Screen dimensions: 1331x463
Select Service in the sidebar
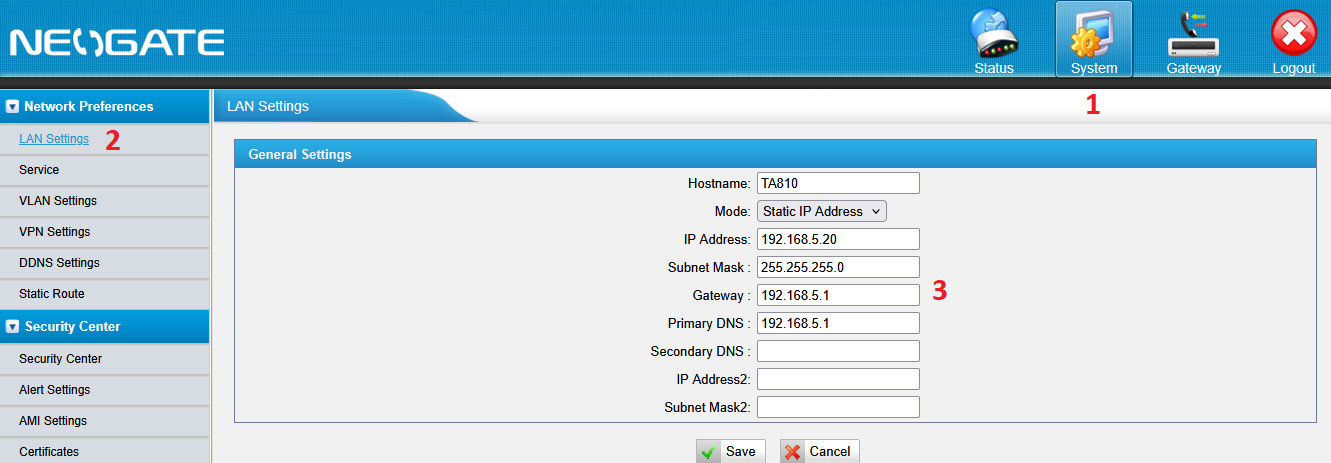pos(39,170)
